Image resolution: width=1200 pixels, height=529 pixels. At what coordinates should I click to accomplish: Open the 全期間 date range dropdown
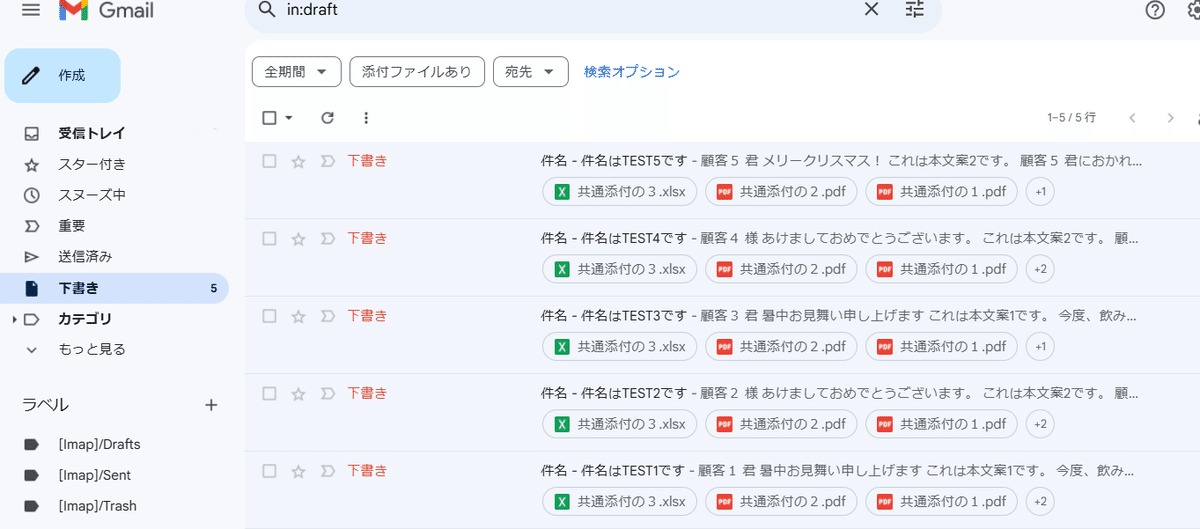tap(296, 72)
